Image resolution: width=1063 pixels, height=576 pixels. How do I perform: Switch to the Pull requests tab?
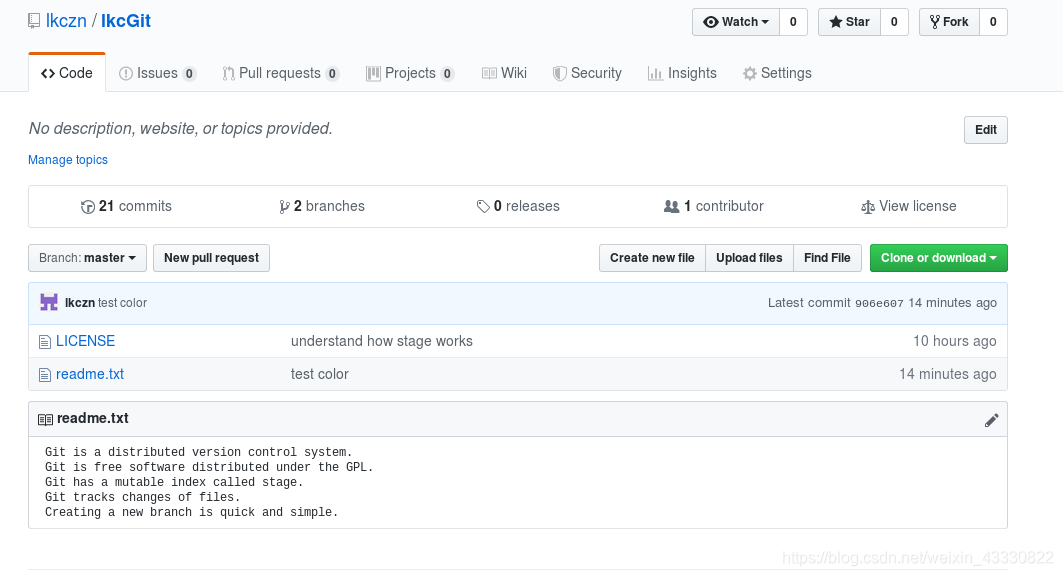[281, 73]
